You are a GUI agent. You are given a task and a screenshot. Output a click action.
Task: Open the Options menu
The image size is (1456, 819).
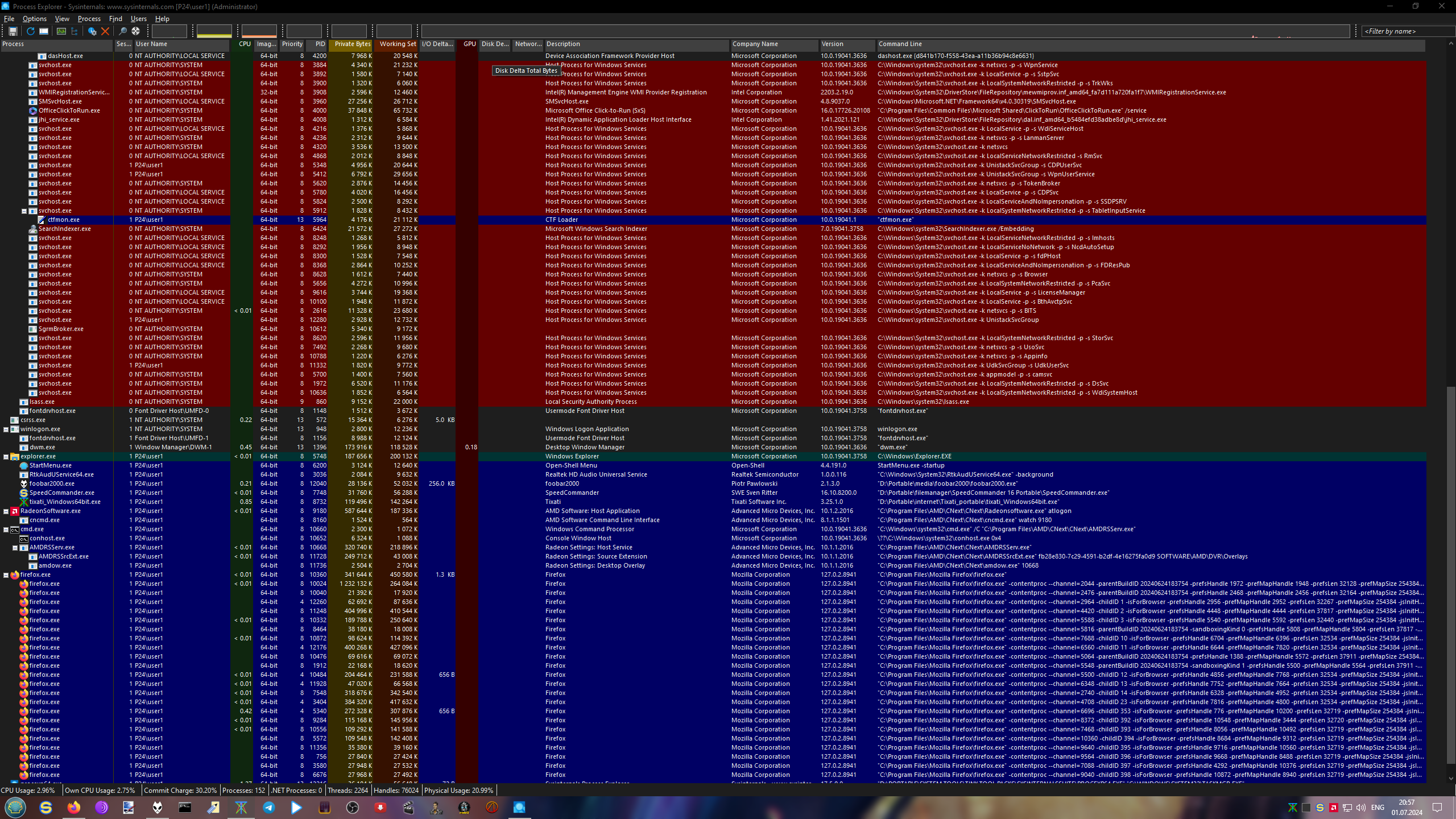pyautogui.click(x=34, y=19)
